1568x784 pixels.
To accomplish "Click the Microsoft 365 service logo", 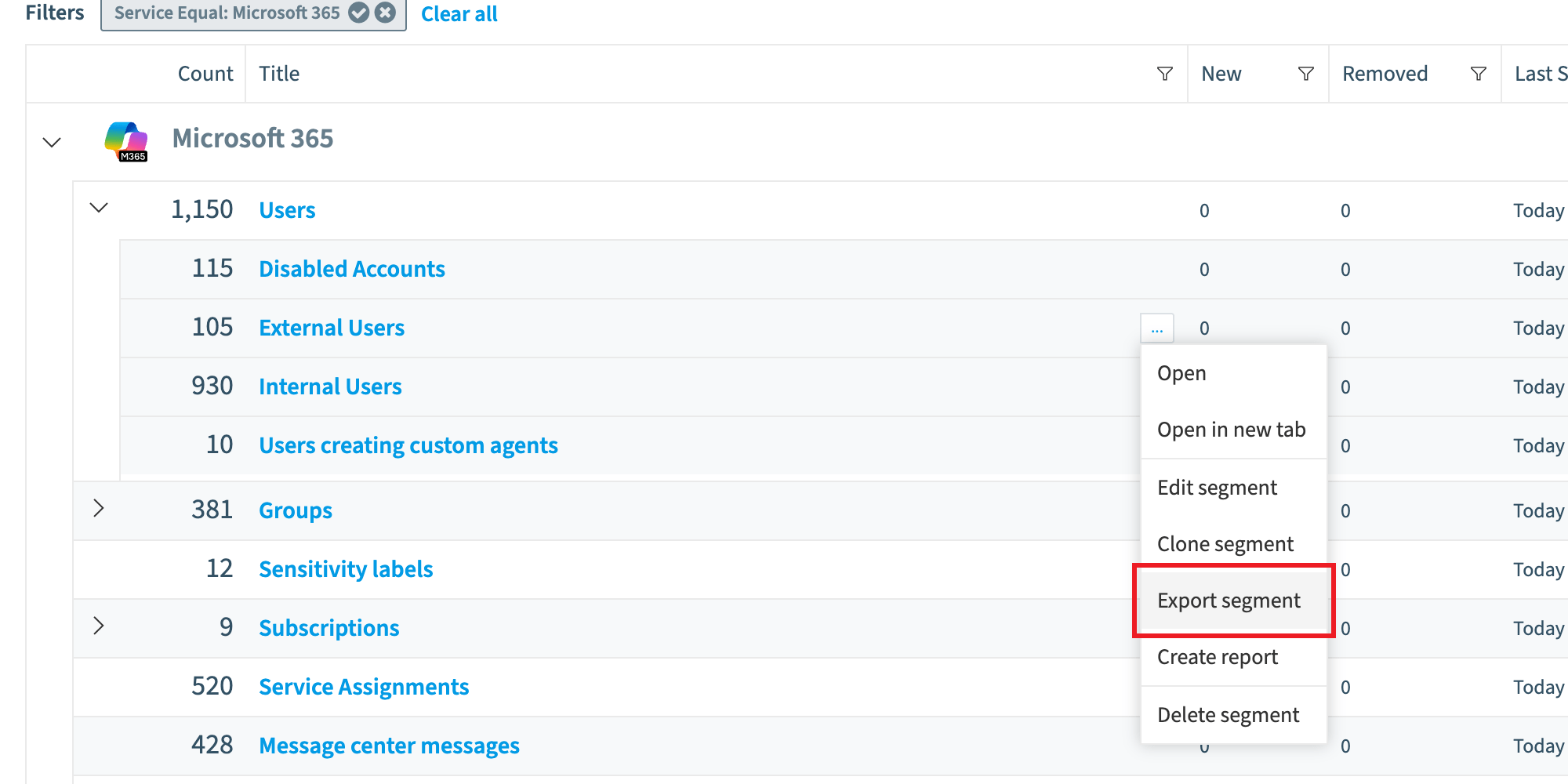I will coord(126,141).
